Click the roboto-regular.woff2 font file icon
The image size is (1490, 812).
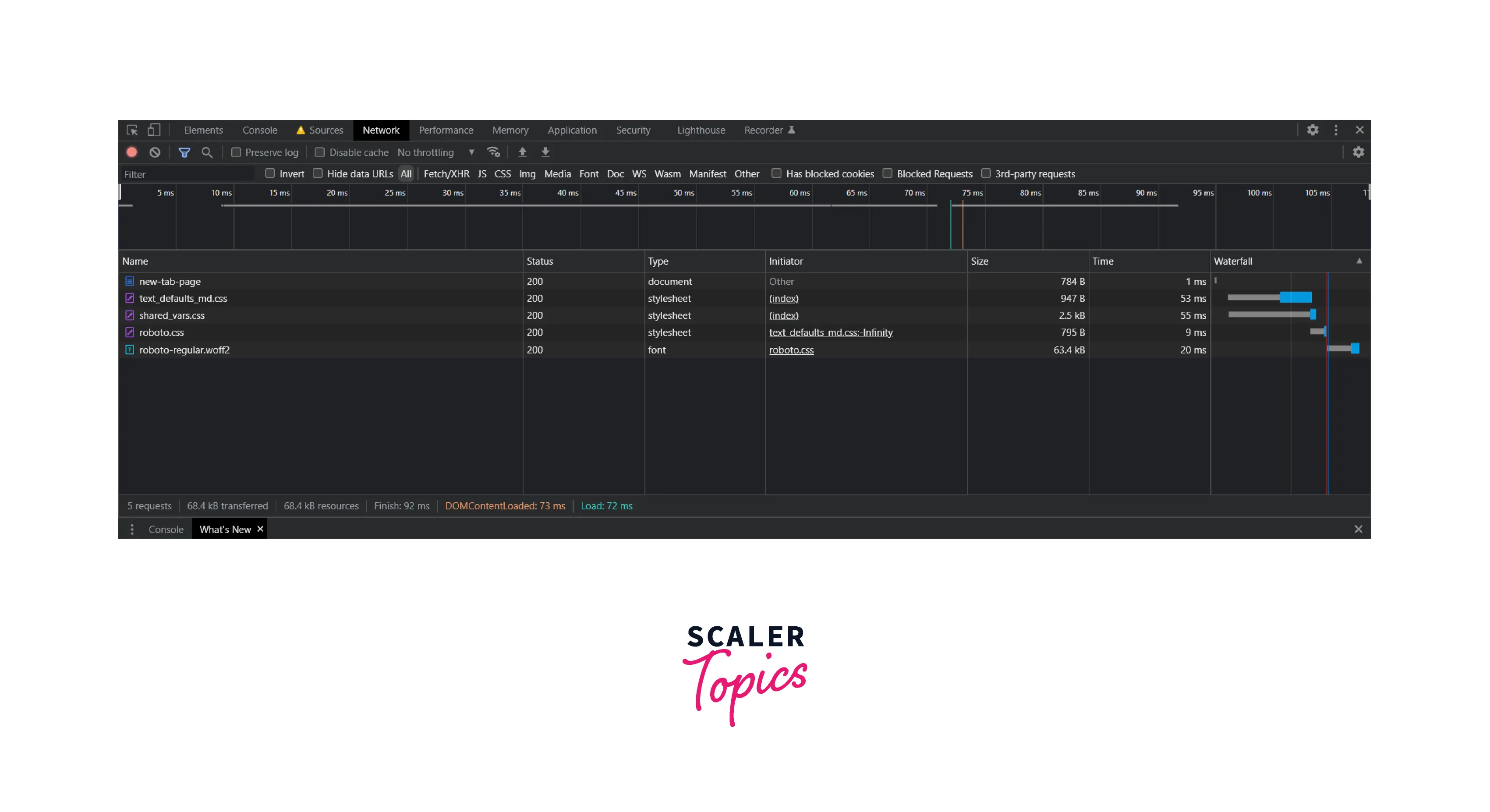pyautogui.click(x=130, y=350)
